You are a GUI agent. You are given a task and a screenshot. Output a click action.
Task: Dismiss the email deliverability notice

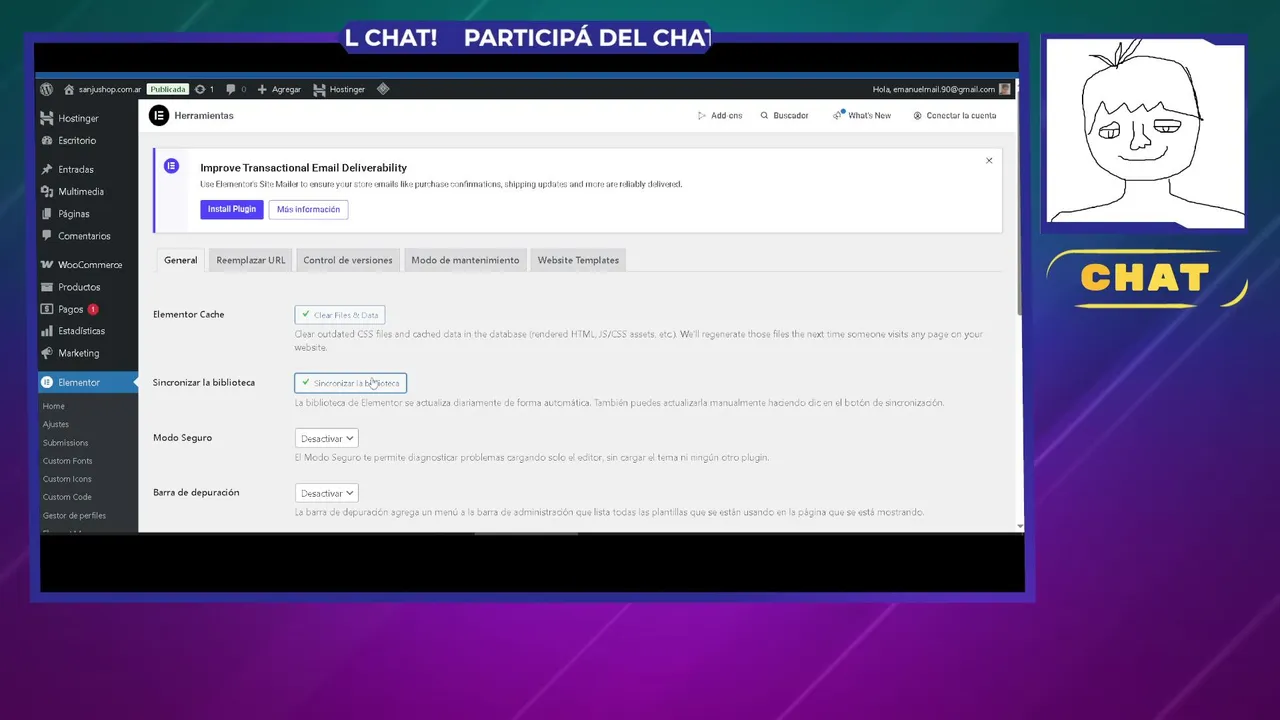point(989,160)
